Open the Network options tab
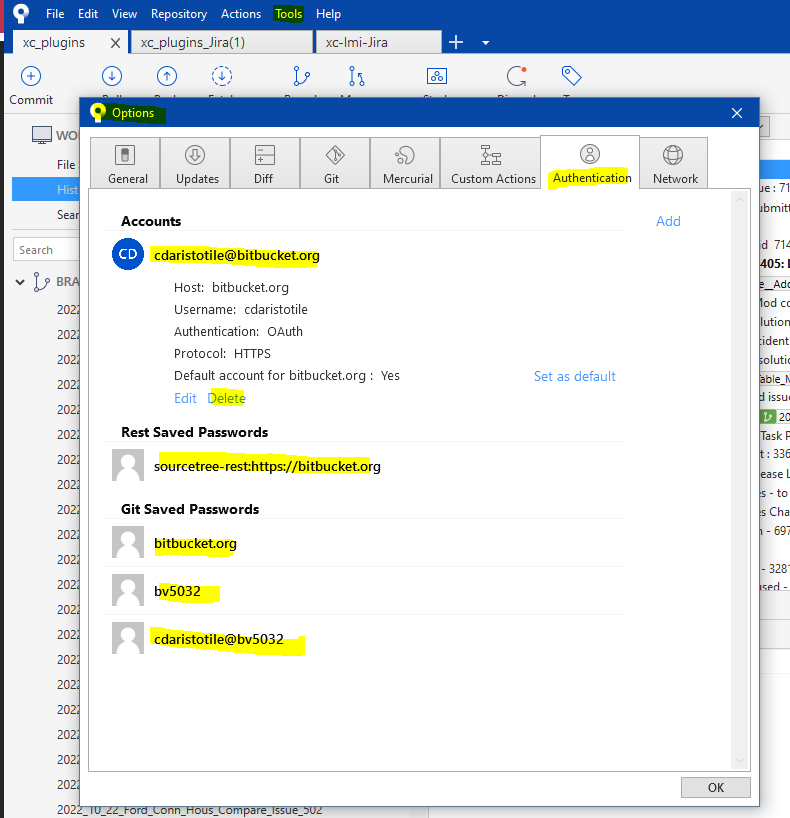Screen dimensions: 790x818 [x=674, y=163]
